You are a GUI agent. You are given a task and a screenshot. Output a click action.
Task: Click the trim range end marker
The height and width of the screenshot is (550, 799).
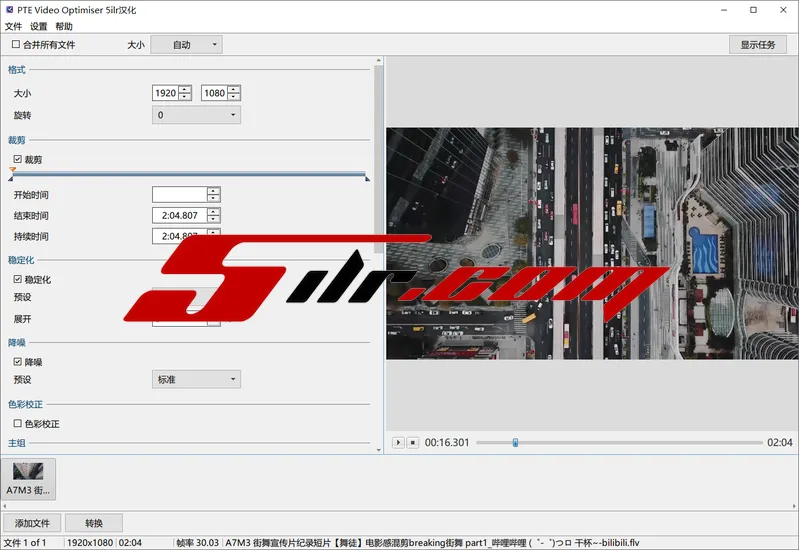tap(367, 178)
